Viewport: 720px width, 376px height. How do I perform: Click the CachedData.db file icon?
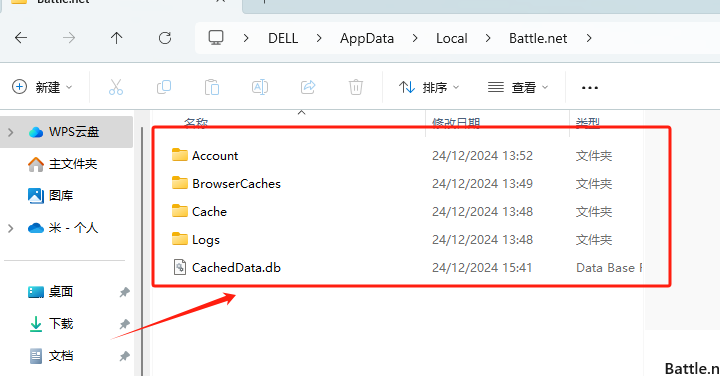(x=180, y=267)
